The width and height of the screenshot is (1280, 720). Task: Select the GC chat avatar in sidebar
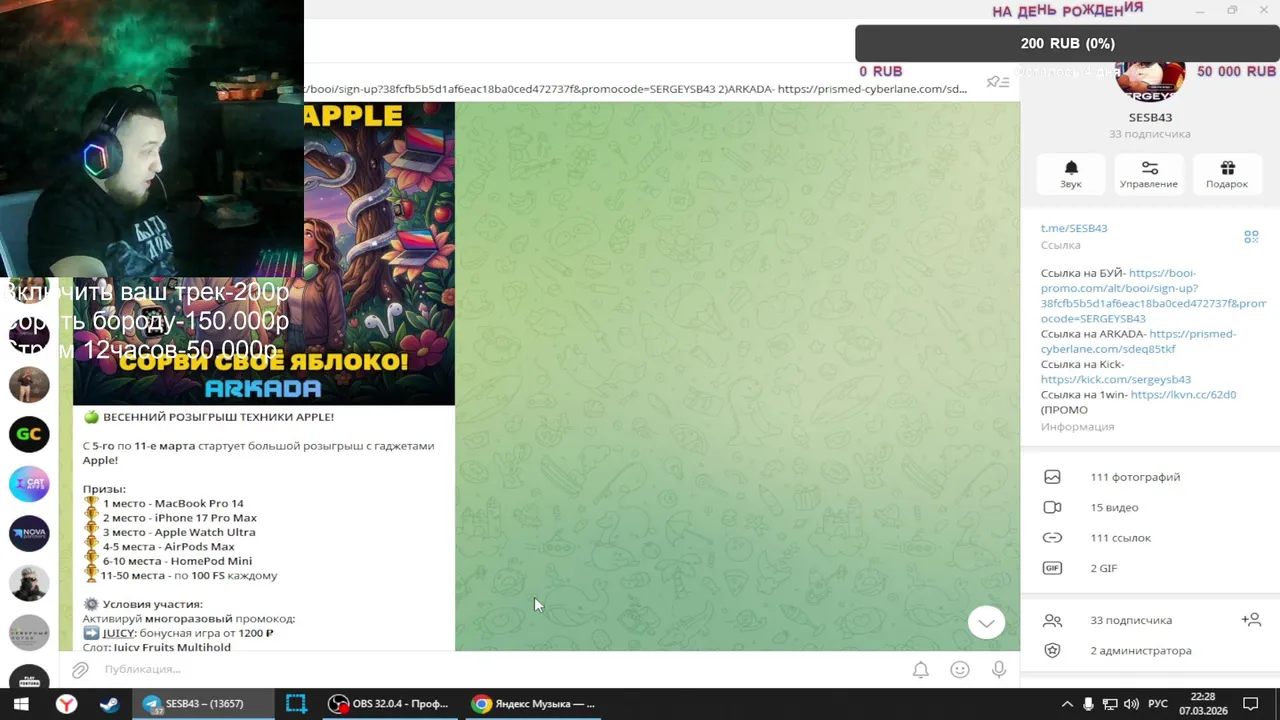(x=29, y=435)
